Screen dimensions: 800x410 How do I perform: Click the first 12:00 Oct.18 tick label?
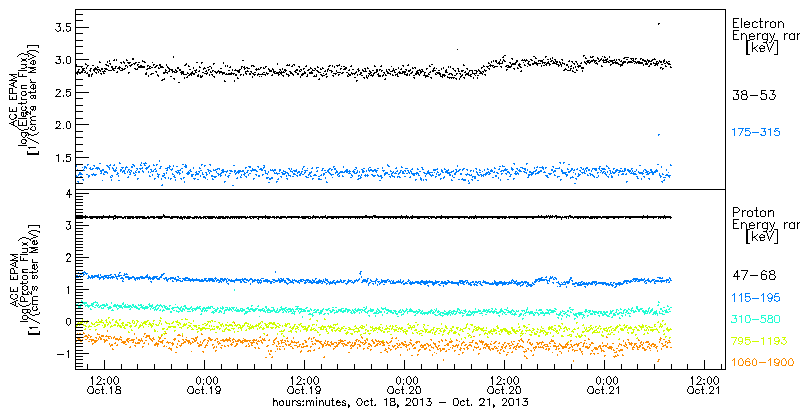104,386
